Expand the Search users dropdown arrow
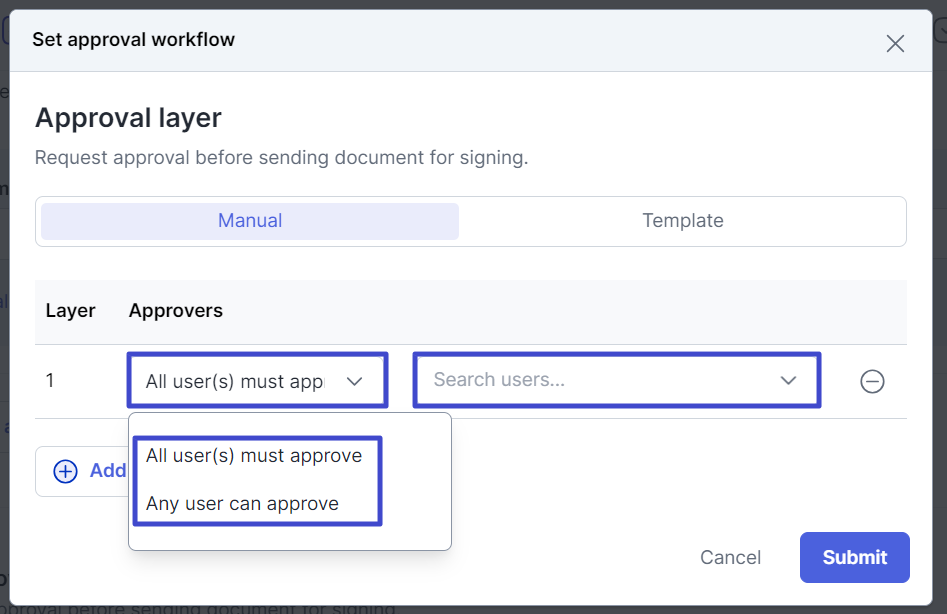The image size is (947, 614). click(x=788, y=380)
